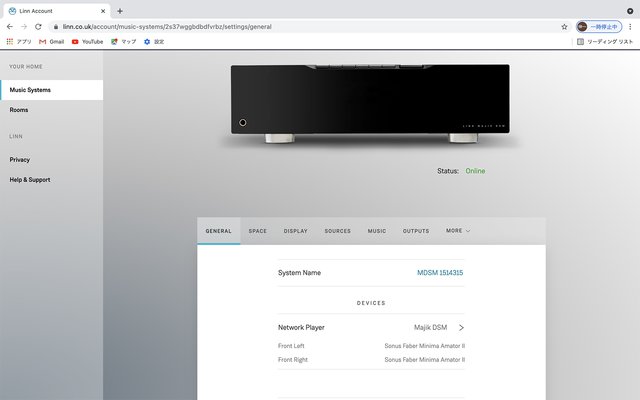The width and height of the screenshot is (640, 400).
Task: Open the settings gear bookmark
Action: tap(154, 42)
